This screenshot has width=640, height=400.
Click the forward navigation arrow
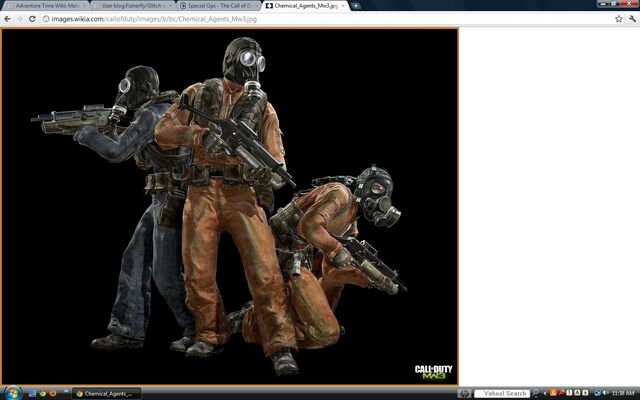point(19,19)
